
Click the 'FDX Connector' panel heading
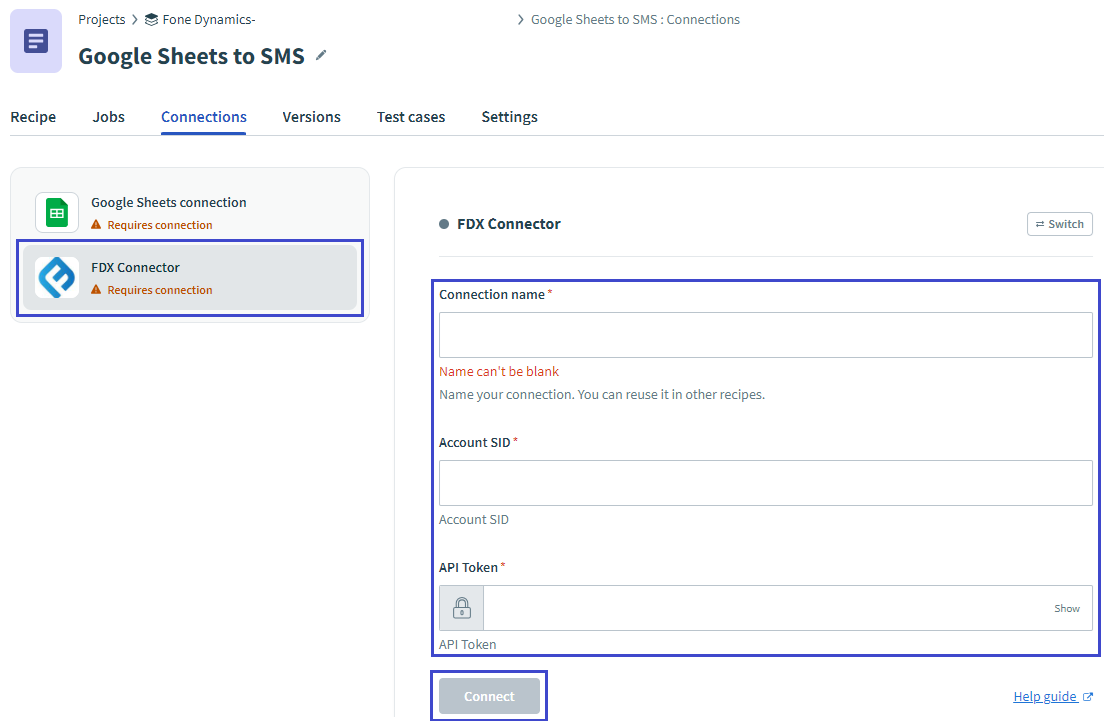pyautogui.click(x=508, y=224)
